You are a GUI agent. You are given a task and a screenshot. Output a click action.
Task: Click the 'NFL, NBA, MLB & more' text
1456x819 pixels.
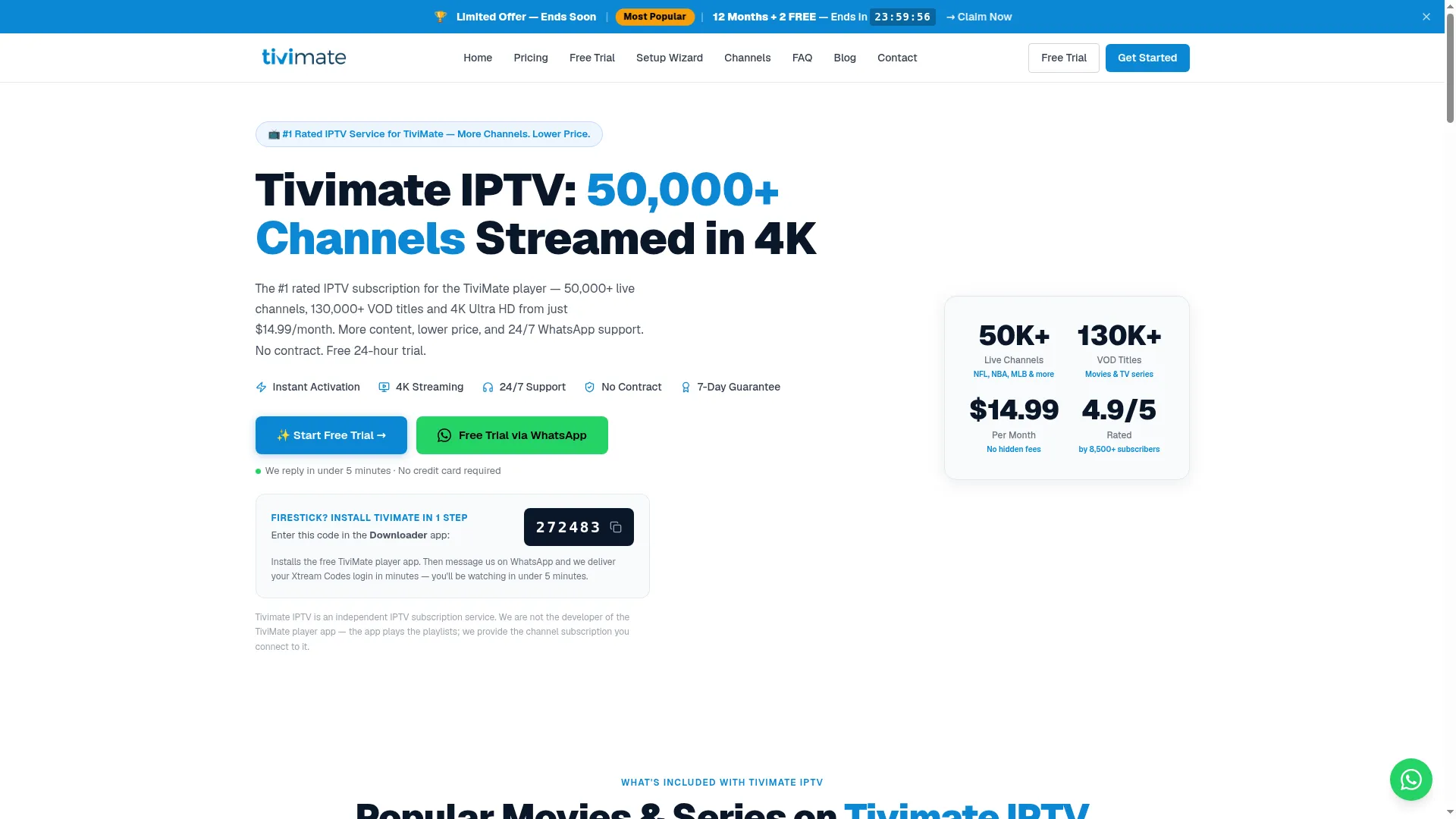1014,375
